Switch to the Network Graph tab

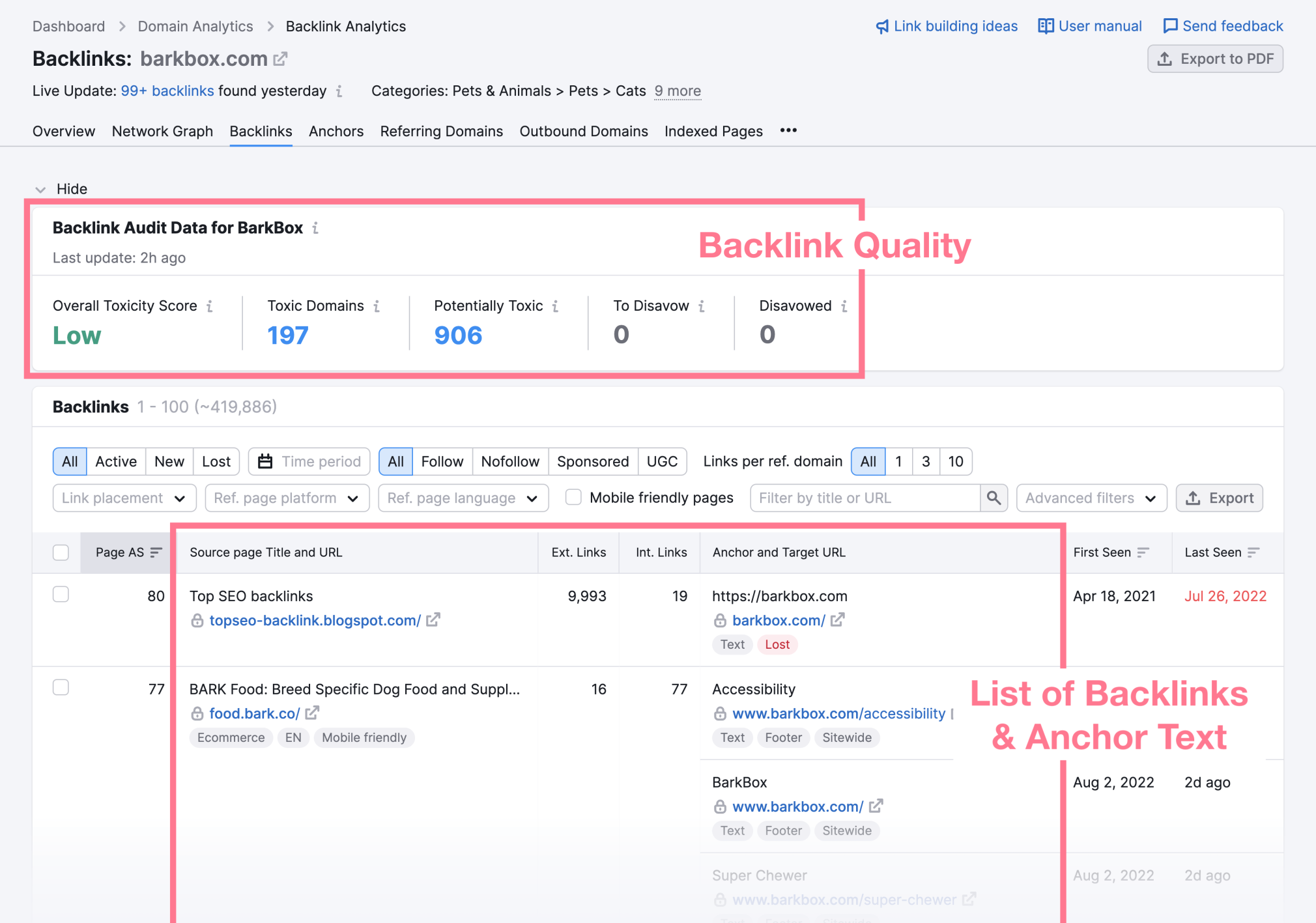[162, 131]
